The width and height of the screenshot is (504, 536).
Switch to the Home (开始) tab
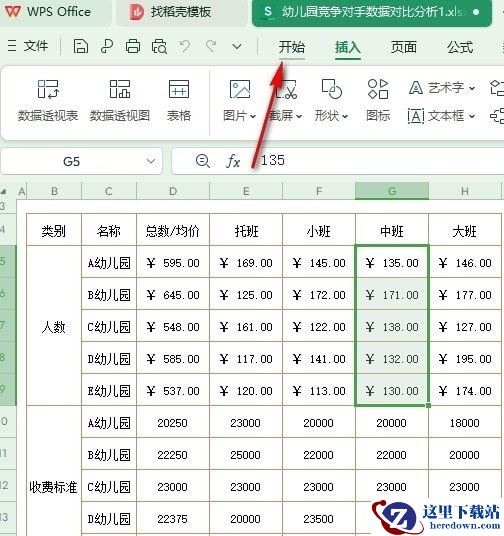(x=291, y=47)
